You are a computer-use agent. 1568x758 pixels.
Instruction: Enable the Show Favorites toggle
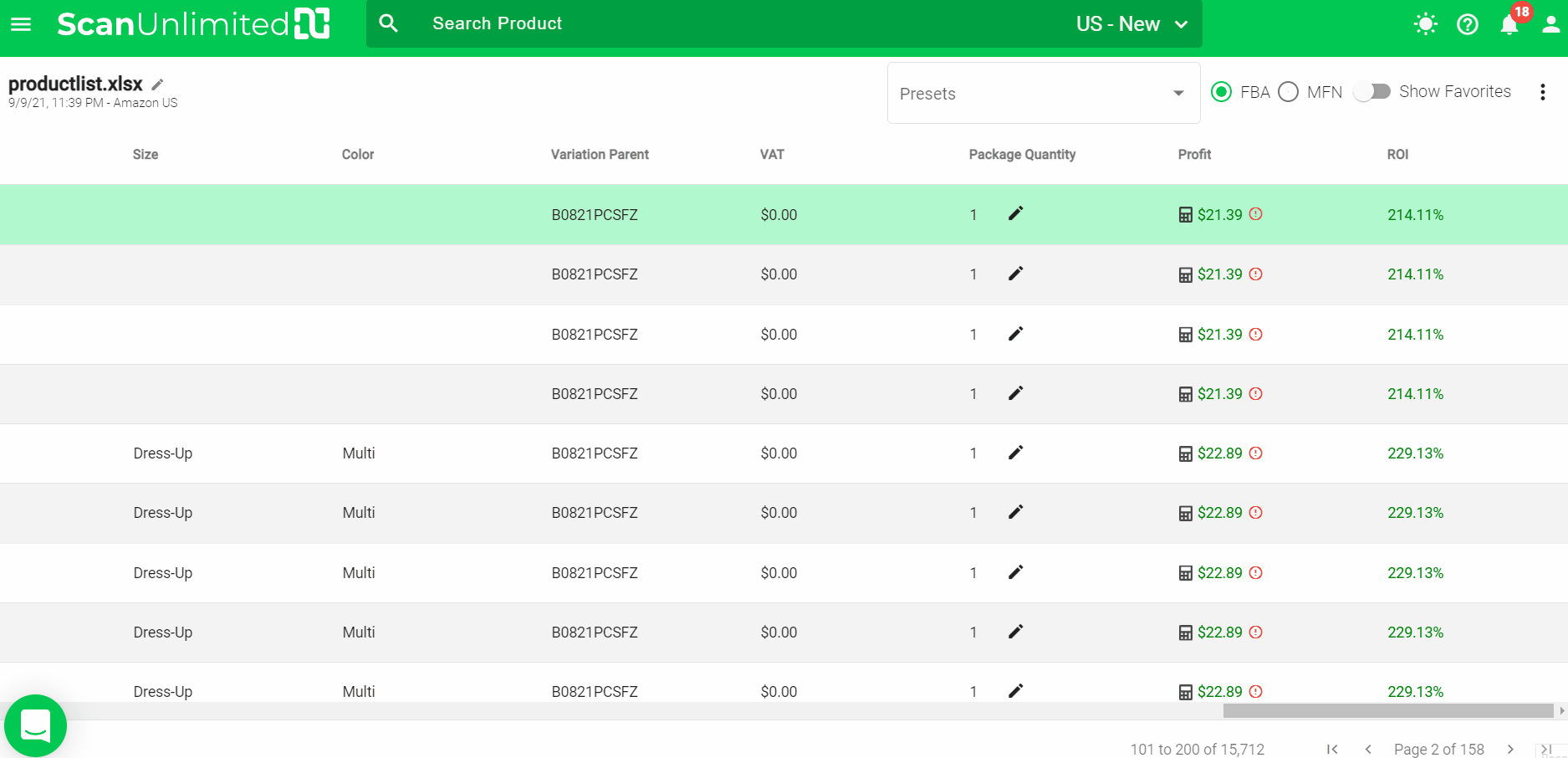pos(1371,92)
